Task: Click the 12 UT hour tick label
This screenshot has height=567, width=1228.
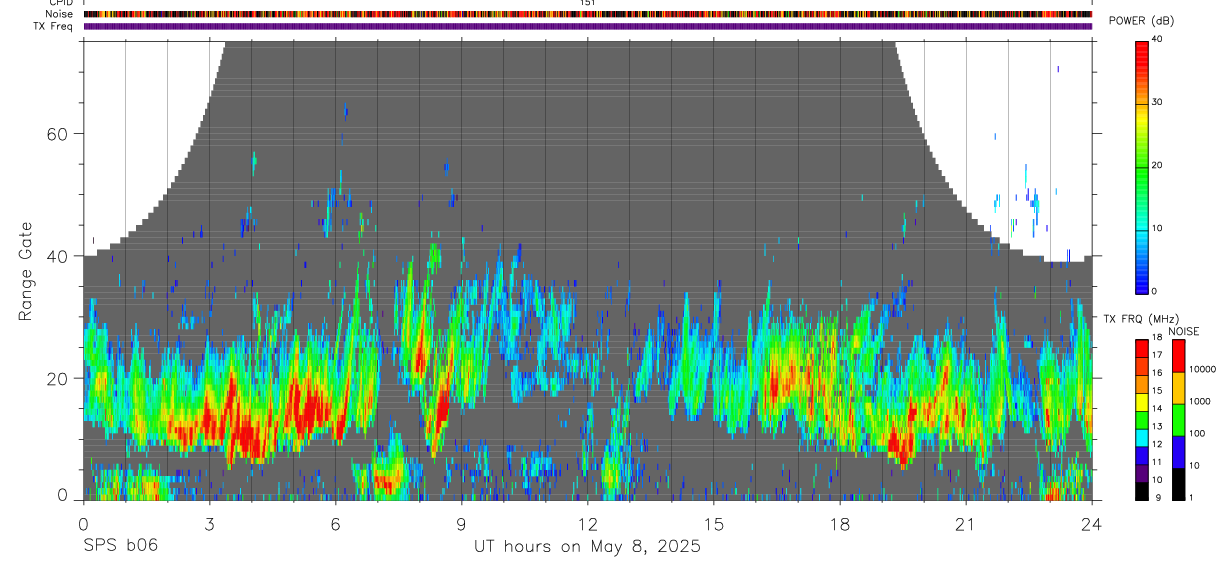Action: (x=587, y=524)
